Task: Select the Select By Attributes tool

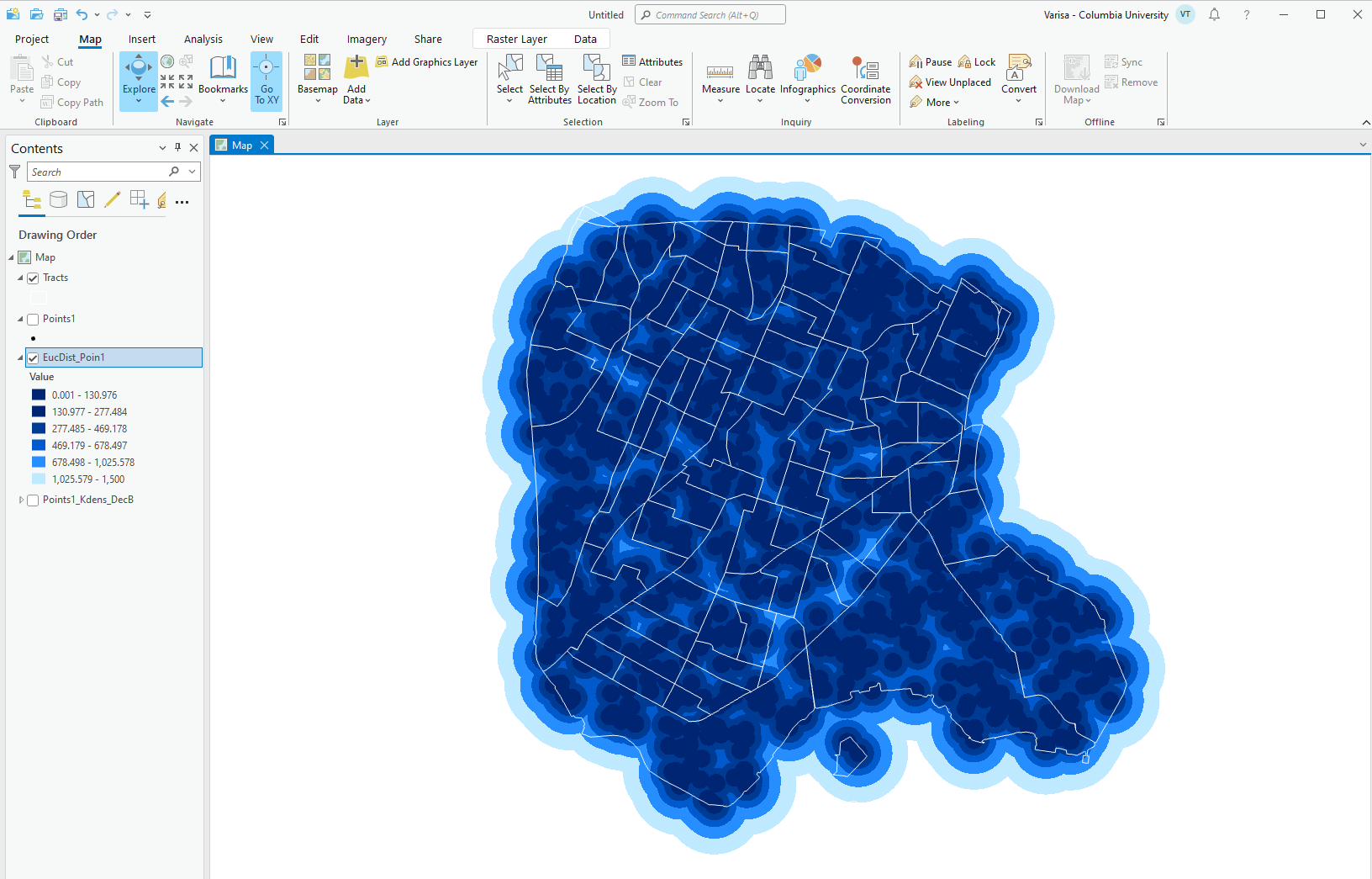Action: tap(549, 80)
